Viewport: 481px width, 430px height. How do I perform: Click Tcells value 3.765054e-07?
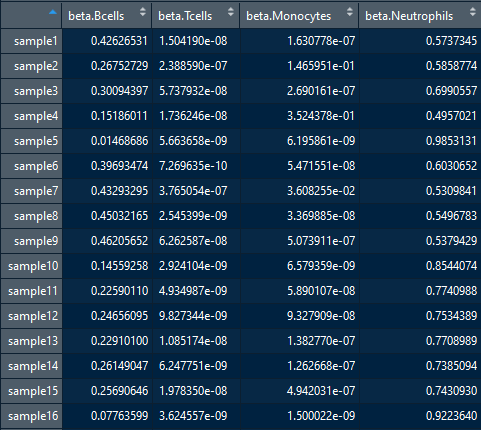193,191
